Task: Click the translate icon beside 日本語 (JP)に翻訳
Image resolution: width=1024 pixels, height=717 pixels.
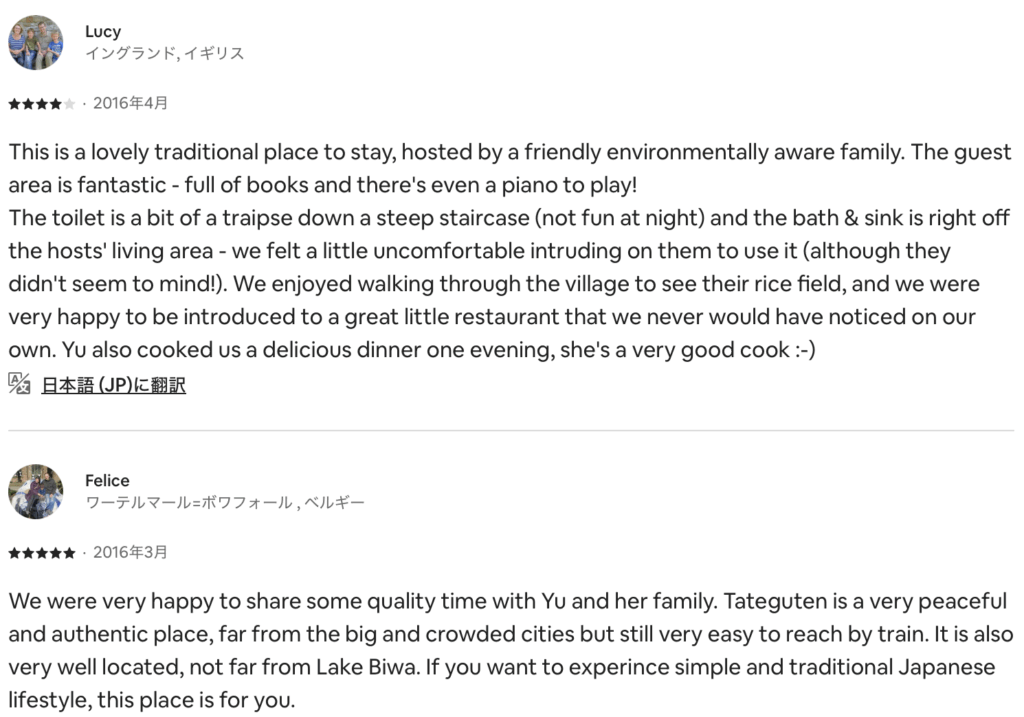Action: click(x=19, y=384)
